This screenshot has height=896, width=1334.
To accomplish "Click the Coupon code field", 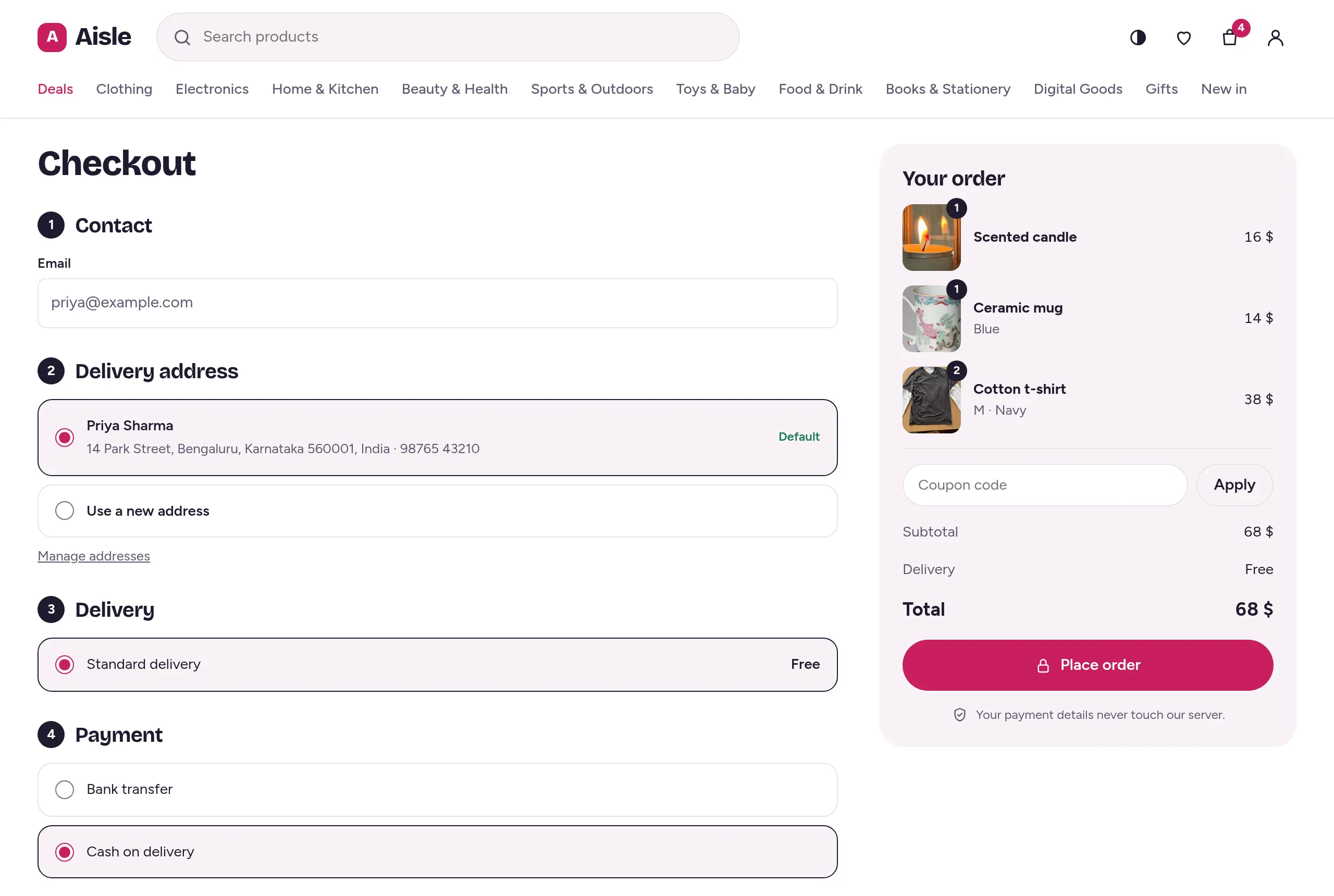I will (1045, 484).
